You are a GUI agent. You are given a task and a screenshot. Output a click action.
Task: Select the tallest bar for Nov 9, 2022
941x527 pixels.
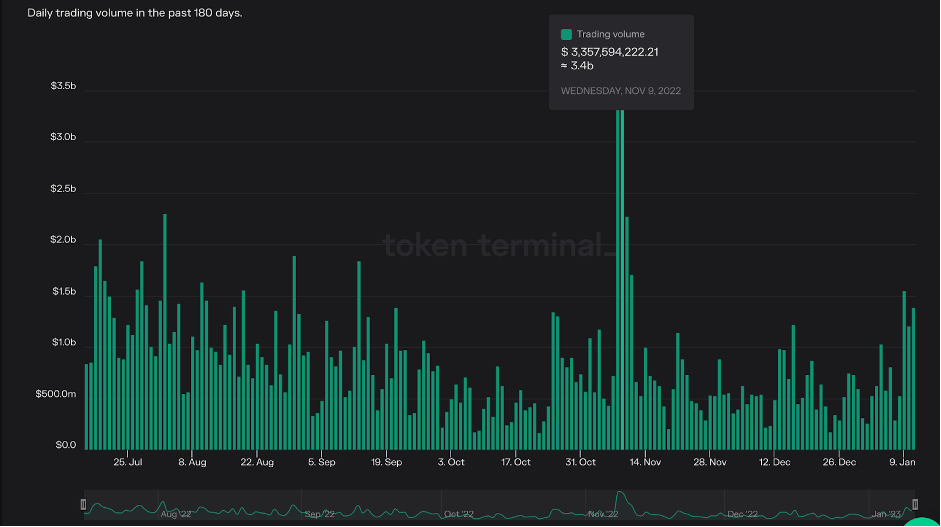(x=620, y=280)
